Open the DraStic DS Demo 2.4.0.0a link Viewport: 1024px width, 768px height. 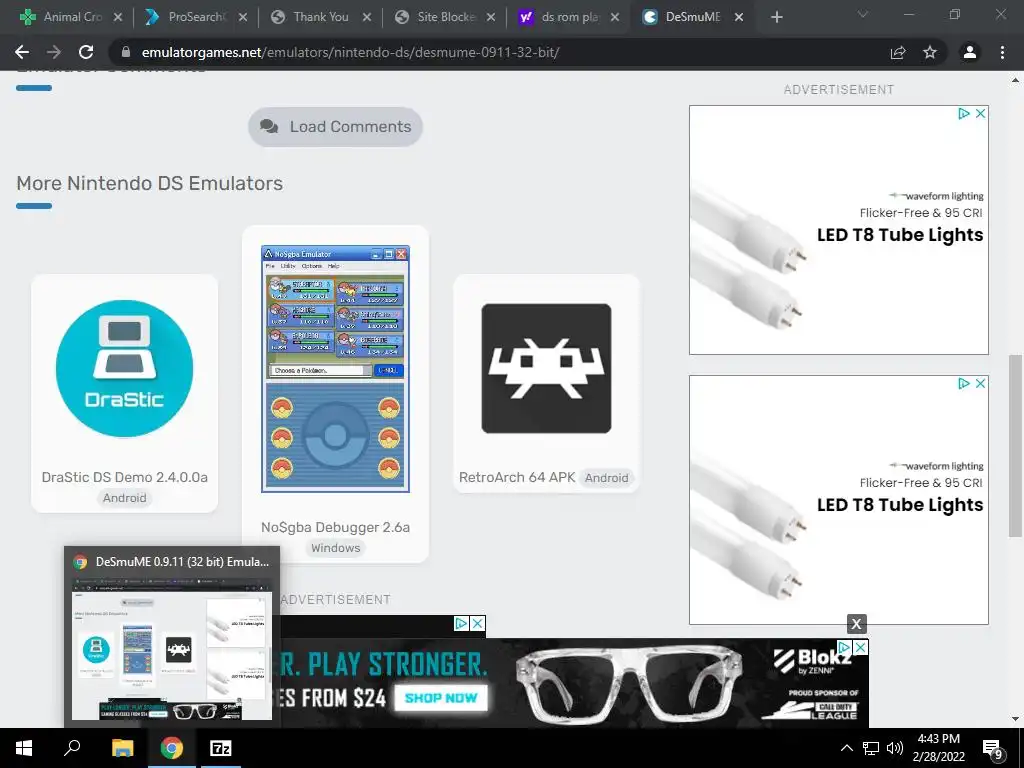click(125, 477)
